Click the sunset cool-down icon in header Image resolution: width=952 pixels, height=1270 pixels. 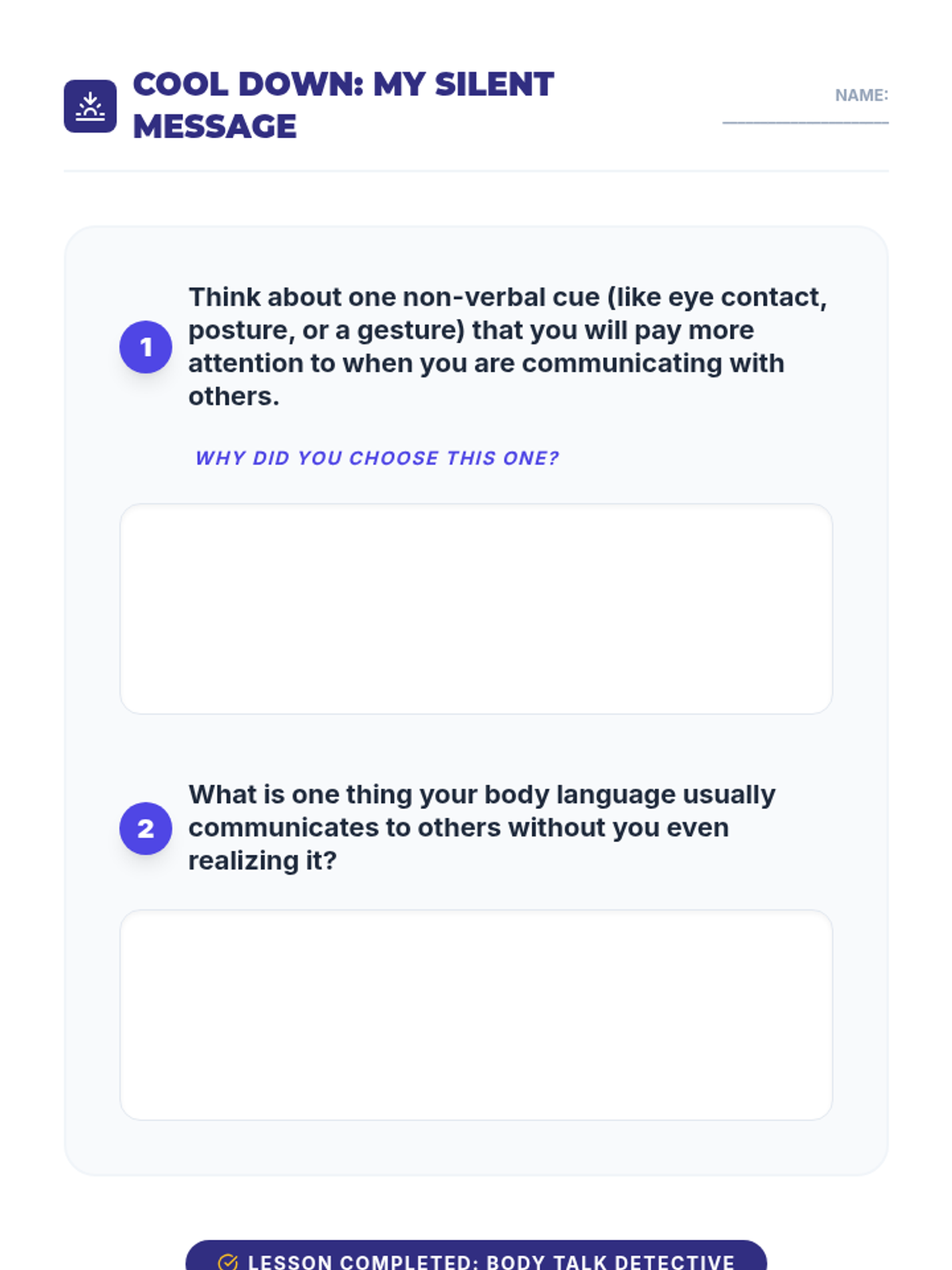90,106
